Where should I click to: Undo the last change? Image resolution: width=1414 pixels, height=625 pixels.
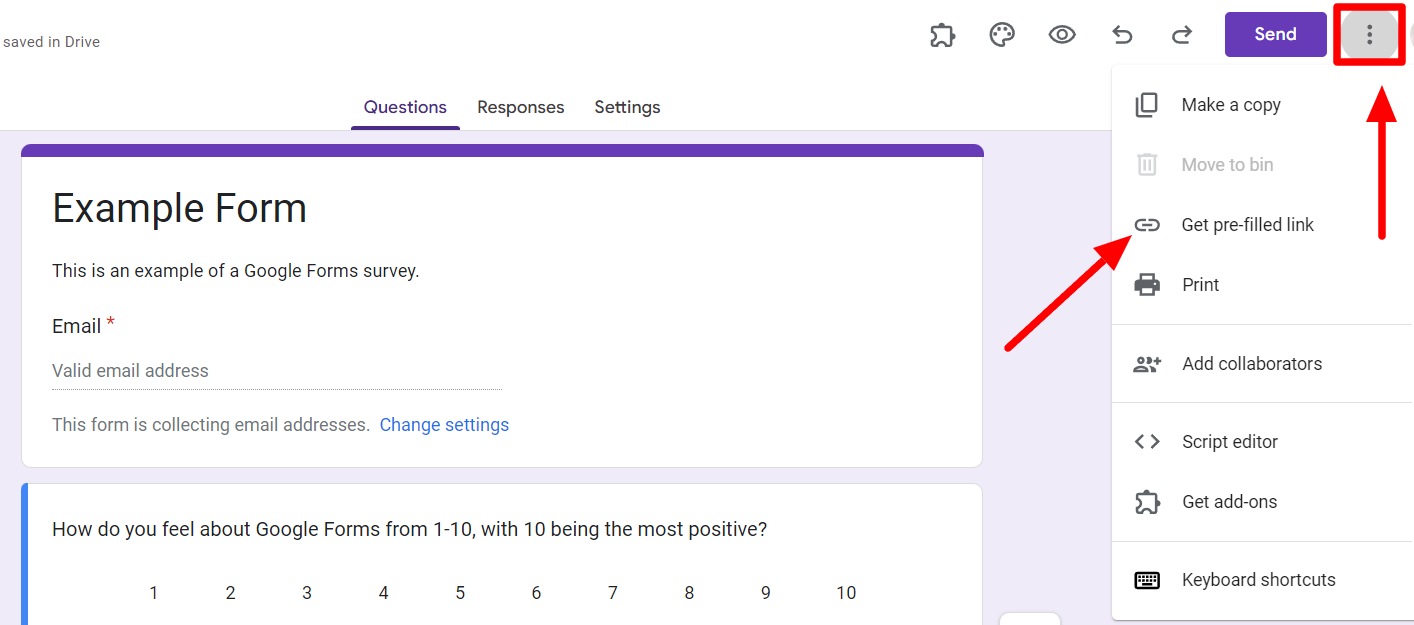tap(1122, 35)
